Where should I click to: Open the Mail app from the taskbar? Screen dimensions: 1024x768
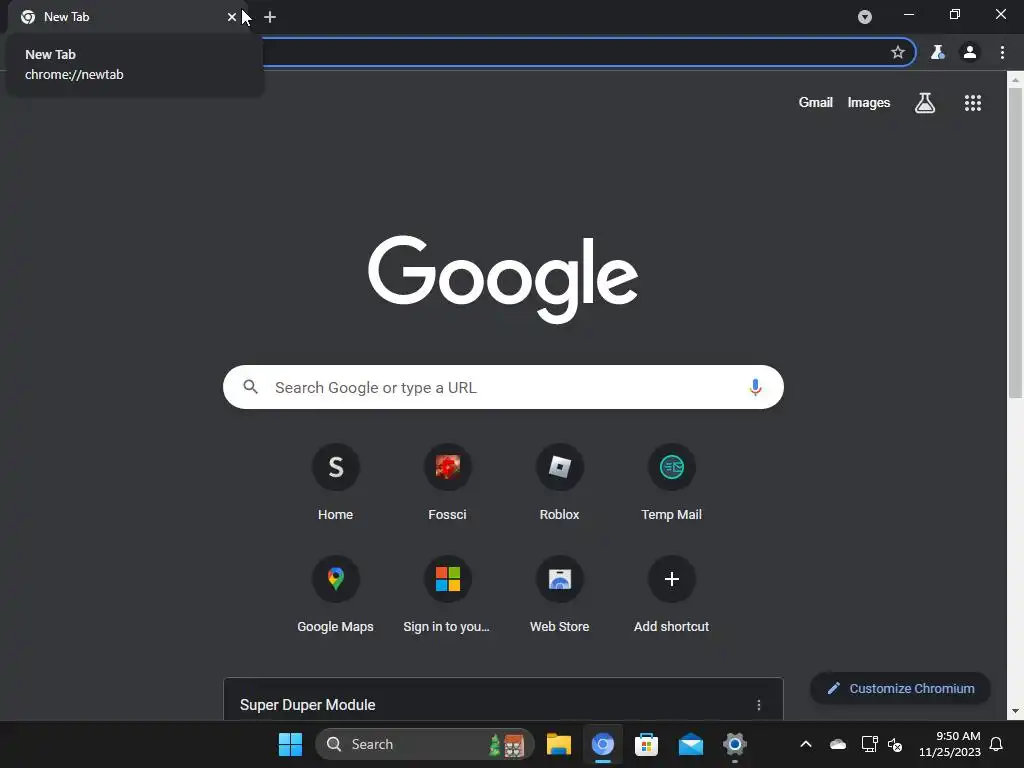(x=690, y=744)
